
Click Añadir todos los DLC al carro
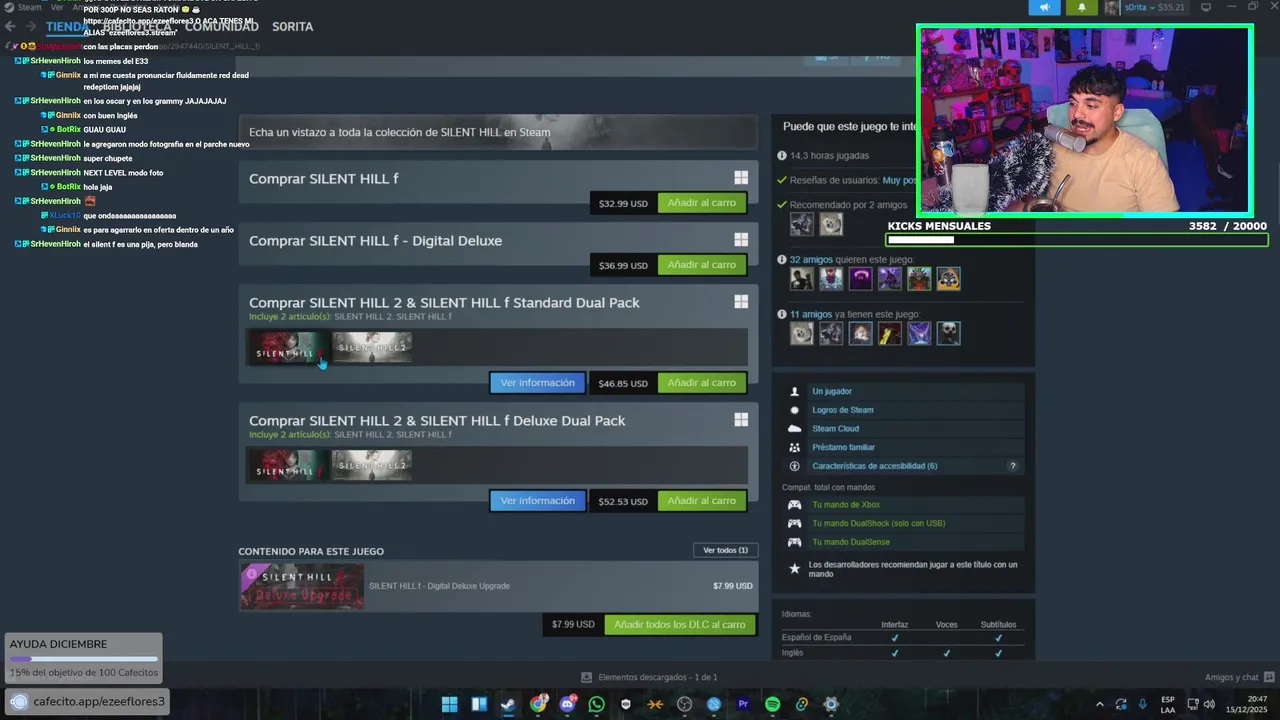coord(680,624)
